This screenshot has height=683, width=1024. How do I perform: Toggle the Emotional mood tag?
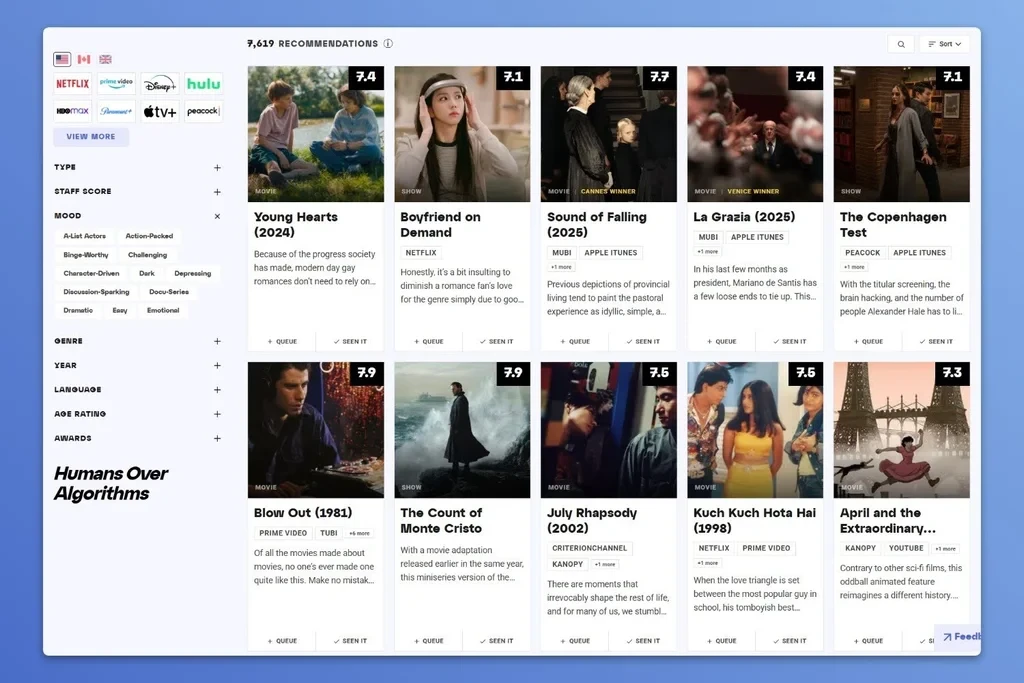point(163,310)
